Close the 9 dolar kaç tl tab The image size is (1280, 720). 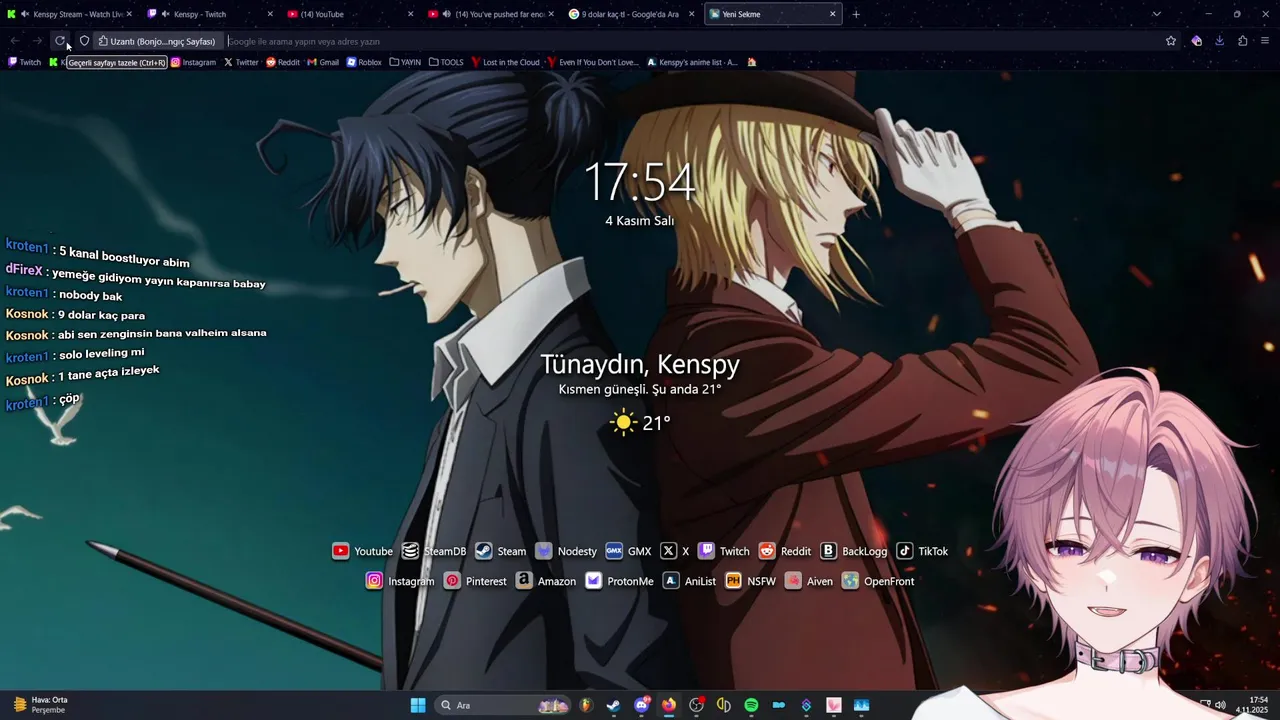[691, 14]
